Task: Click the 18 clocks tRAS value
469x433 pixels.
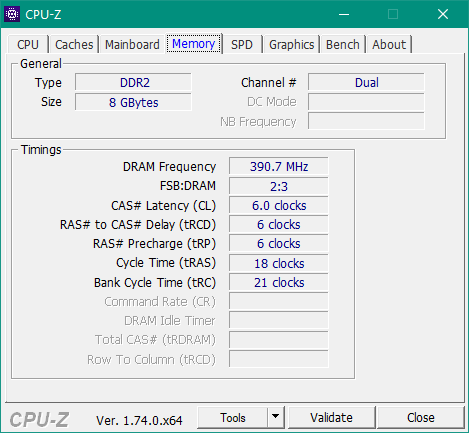Action: [279, 263]
